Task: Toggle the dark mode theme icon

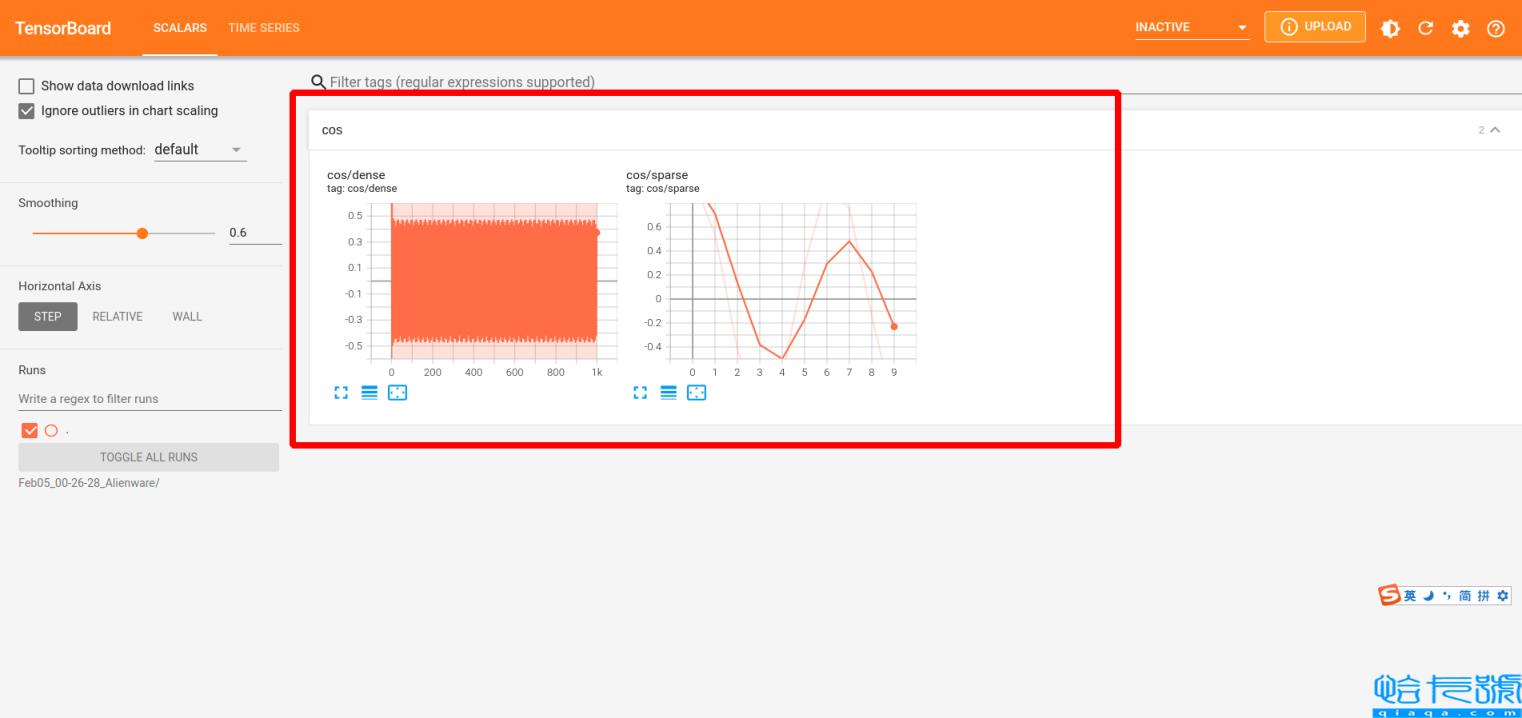Action: [x=1390, y=28]
